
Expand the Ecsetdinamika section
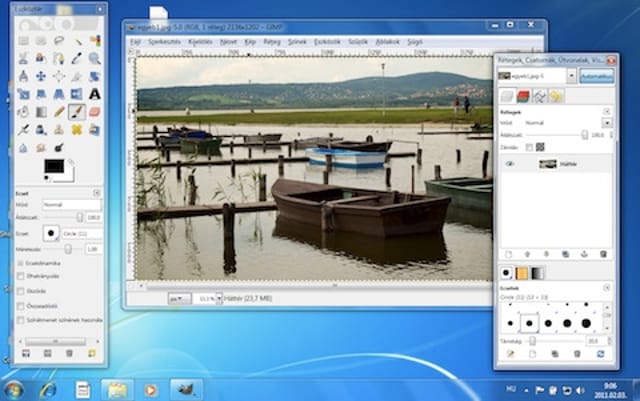(20, 263)
